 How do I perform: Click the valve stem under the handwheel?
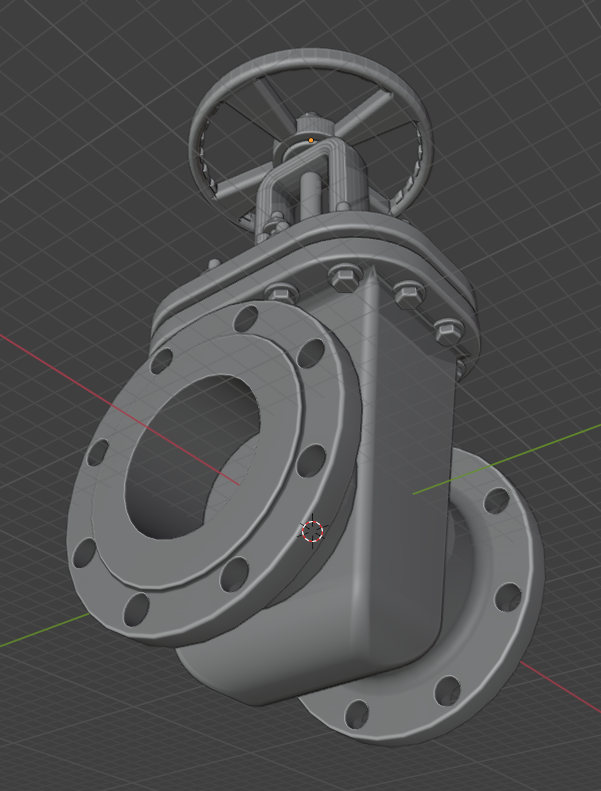coord(310,195)
